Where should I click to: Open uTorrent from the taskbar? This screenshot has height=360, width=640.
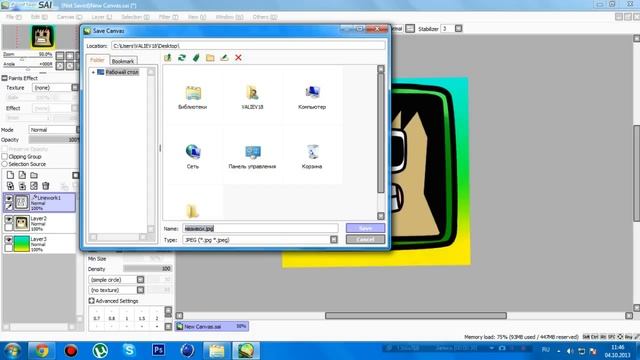coord(100,351)
